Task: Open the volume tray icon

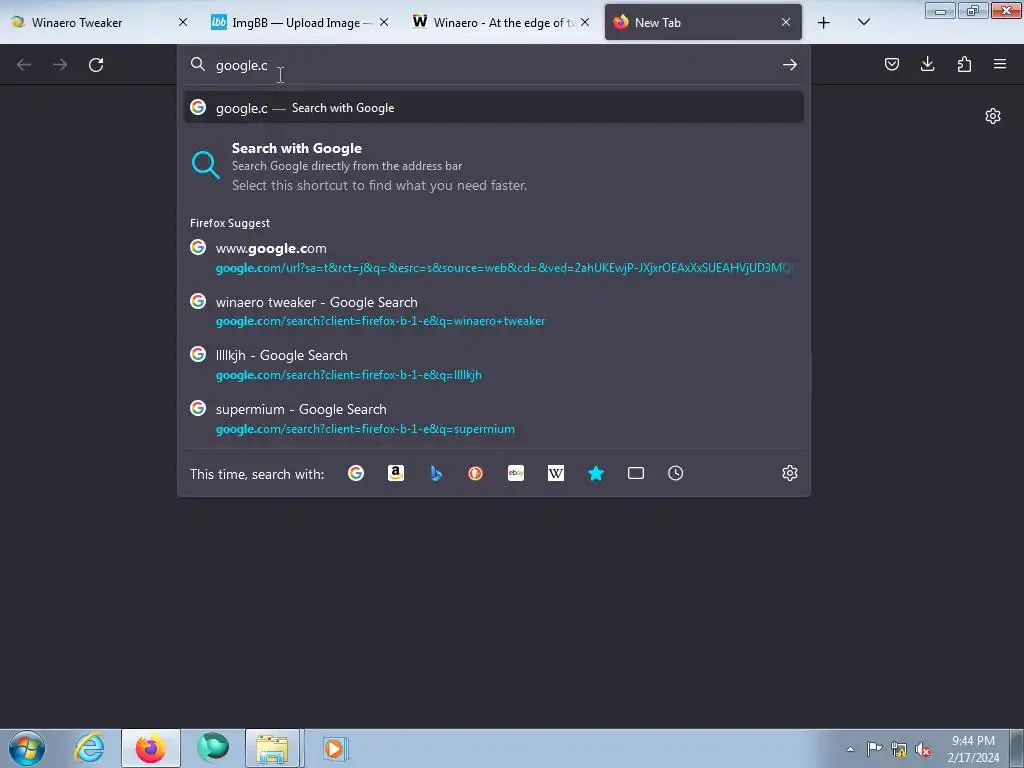Action: (x=923, y=749)
